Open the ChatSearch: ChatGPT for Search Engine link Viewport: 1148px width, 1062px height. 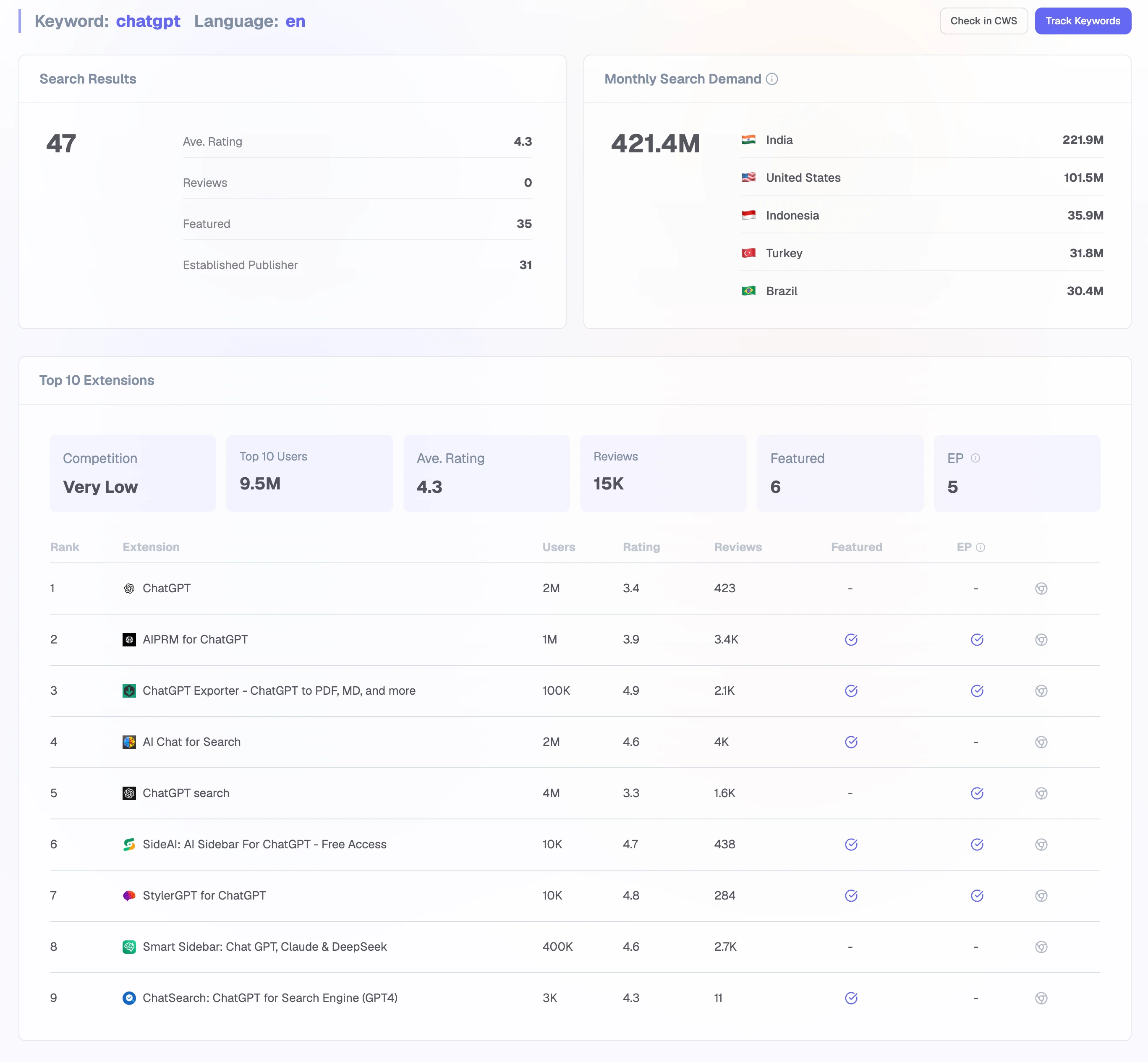pyautogui.click(x=270, y=998)
